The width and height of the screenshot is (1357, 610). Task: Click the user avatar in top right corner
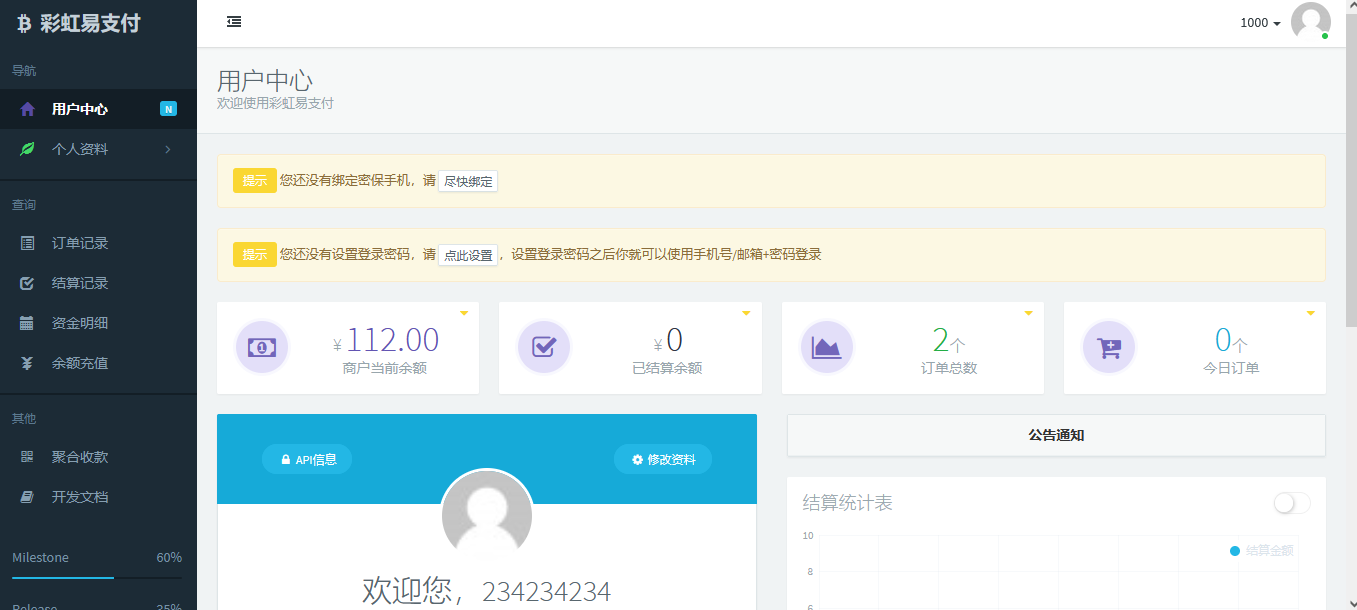(1310, 21)
